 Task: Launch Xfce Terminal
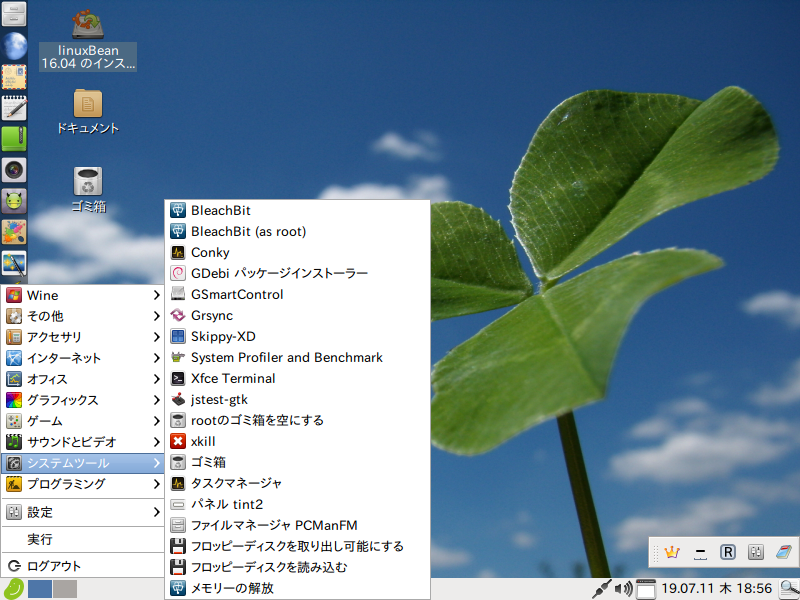pos(297,378)
